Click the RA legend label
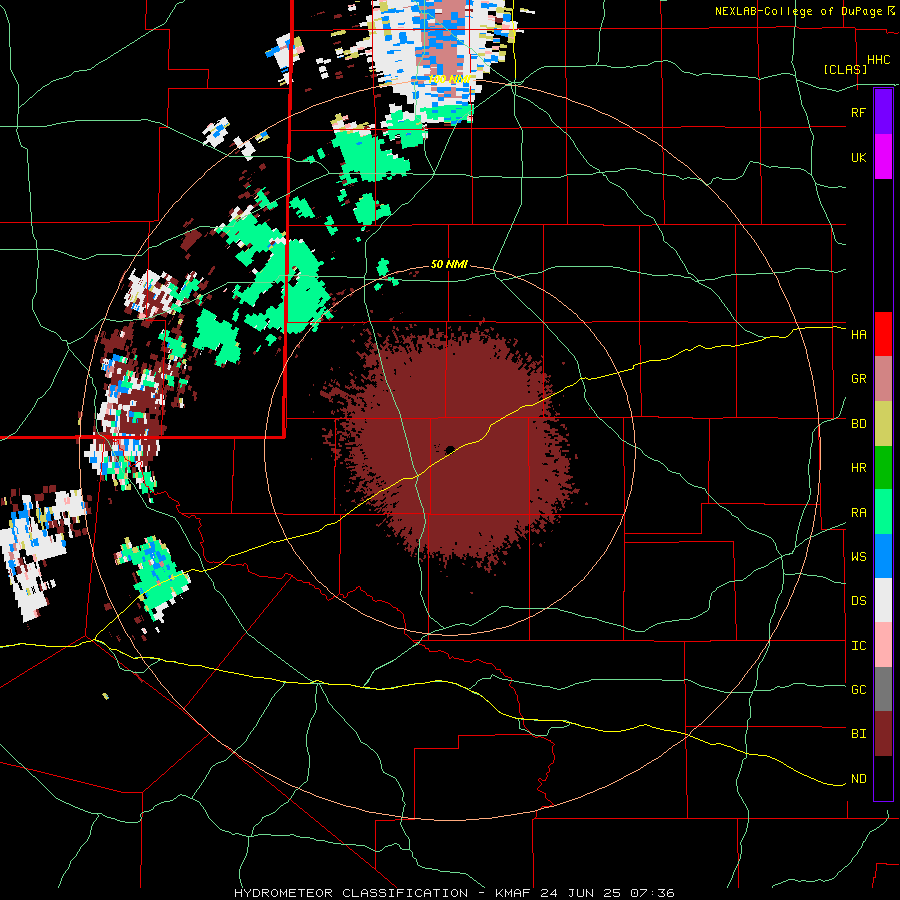 pyautogui.click(x=858, y=513)
